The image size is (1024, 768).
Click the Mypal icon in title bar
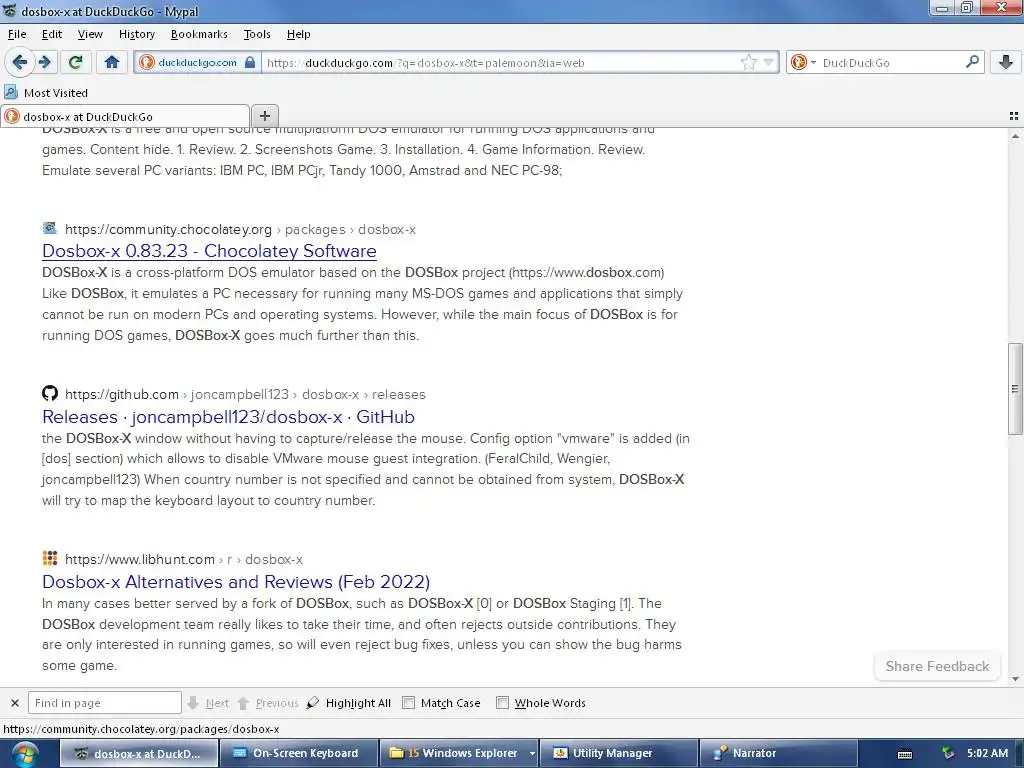pos(10,10)
